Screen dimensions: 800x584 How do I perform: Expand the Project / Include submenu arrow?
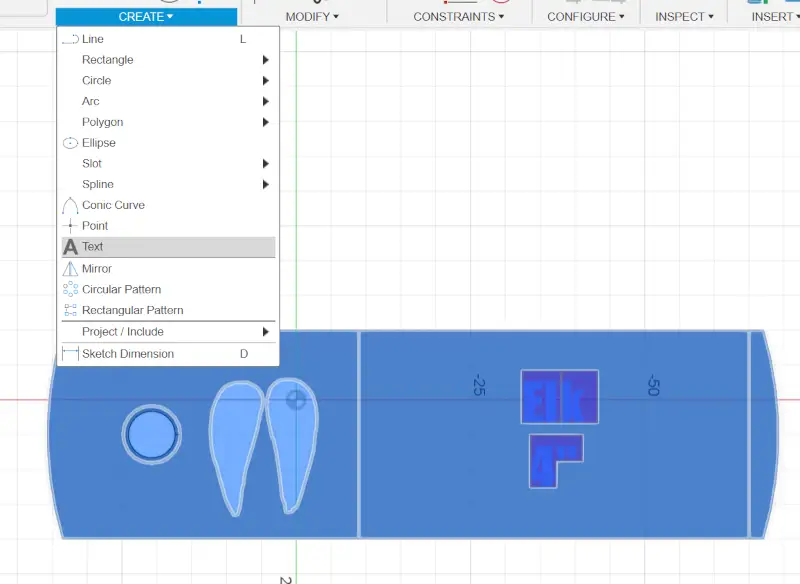(265, 332)
